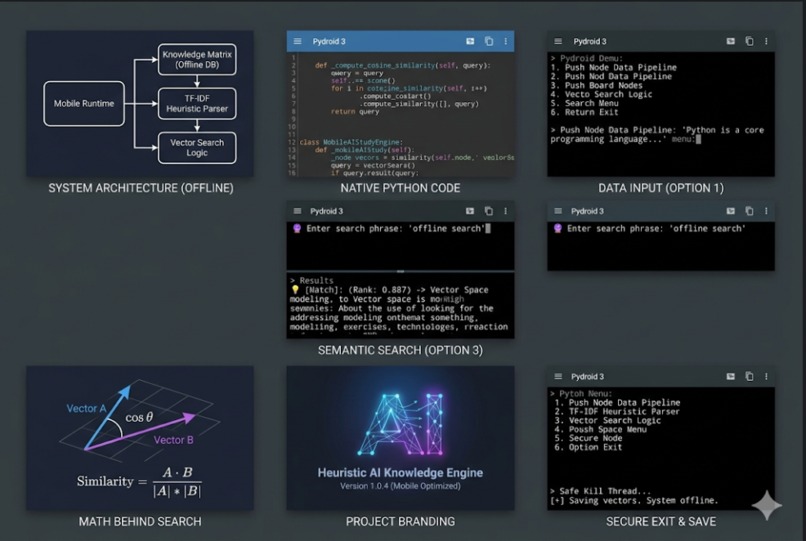The width and height of the screenshot is (806, 541).
Task: Click 'Heuristic AI Knowledge Engine' title
Action: coord(400,473)
